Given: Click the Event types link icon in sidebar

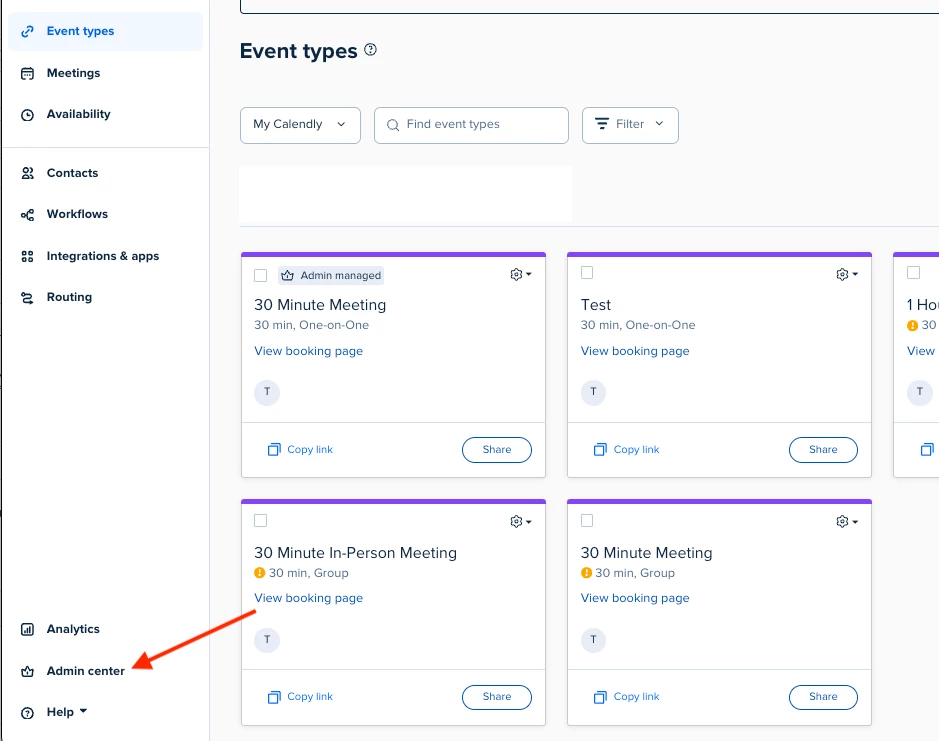Looking at the screenshot, I should [28, 31].
